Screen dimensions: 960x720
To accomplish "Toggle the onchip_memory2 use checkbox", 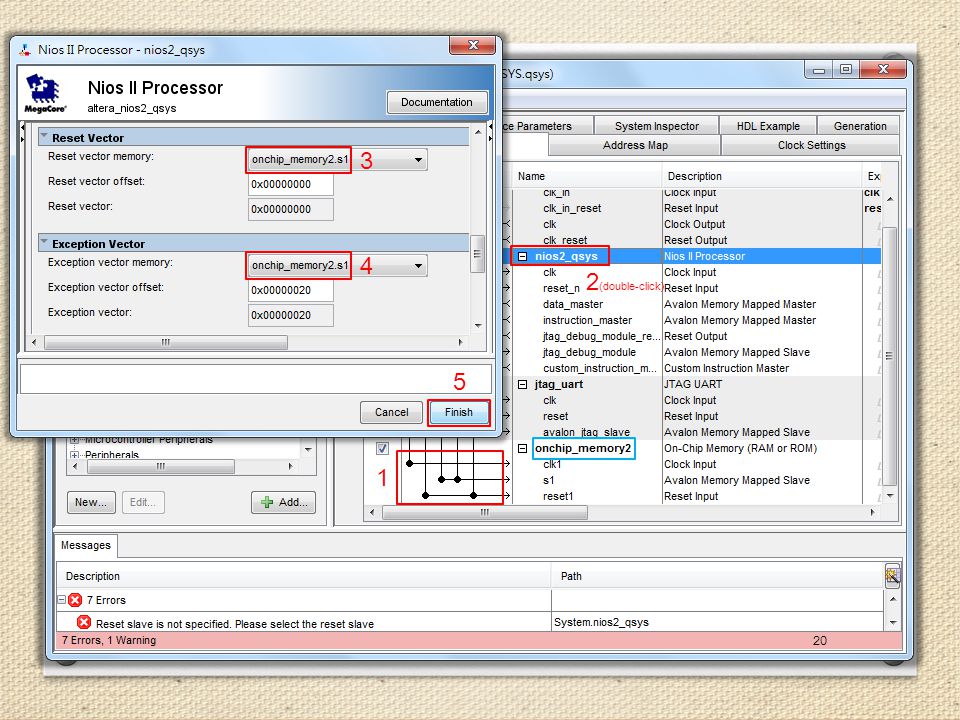I will (x=382, y=449).
